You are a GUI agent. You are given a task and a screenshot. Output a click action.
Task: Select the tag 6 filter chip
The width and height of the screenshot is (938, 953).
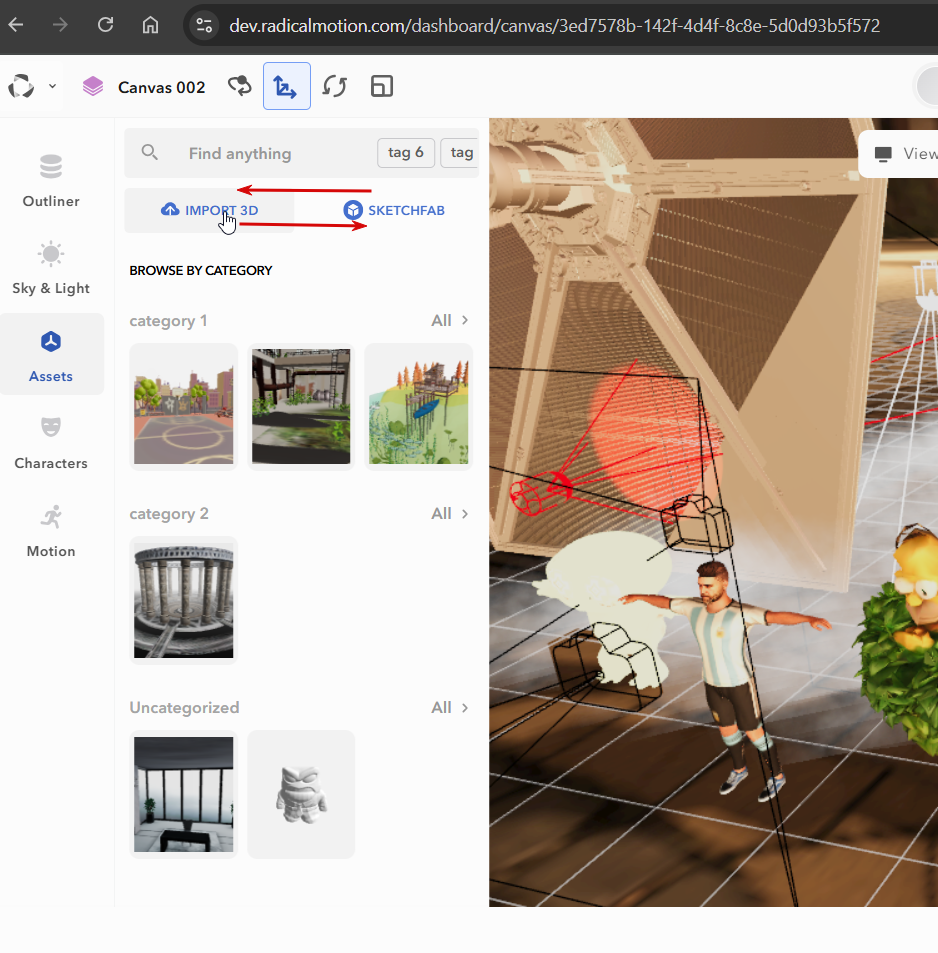pos(405,153)
